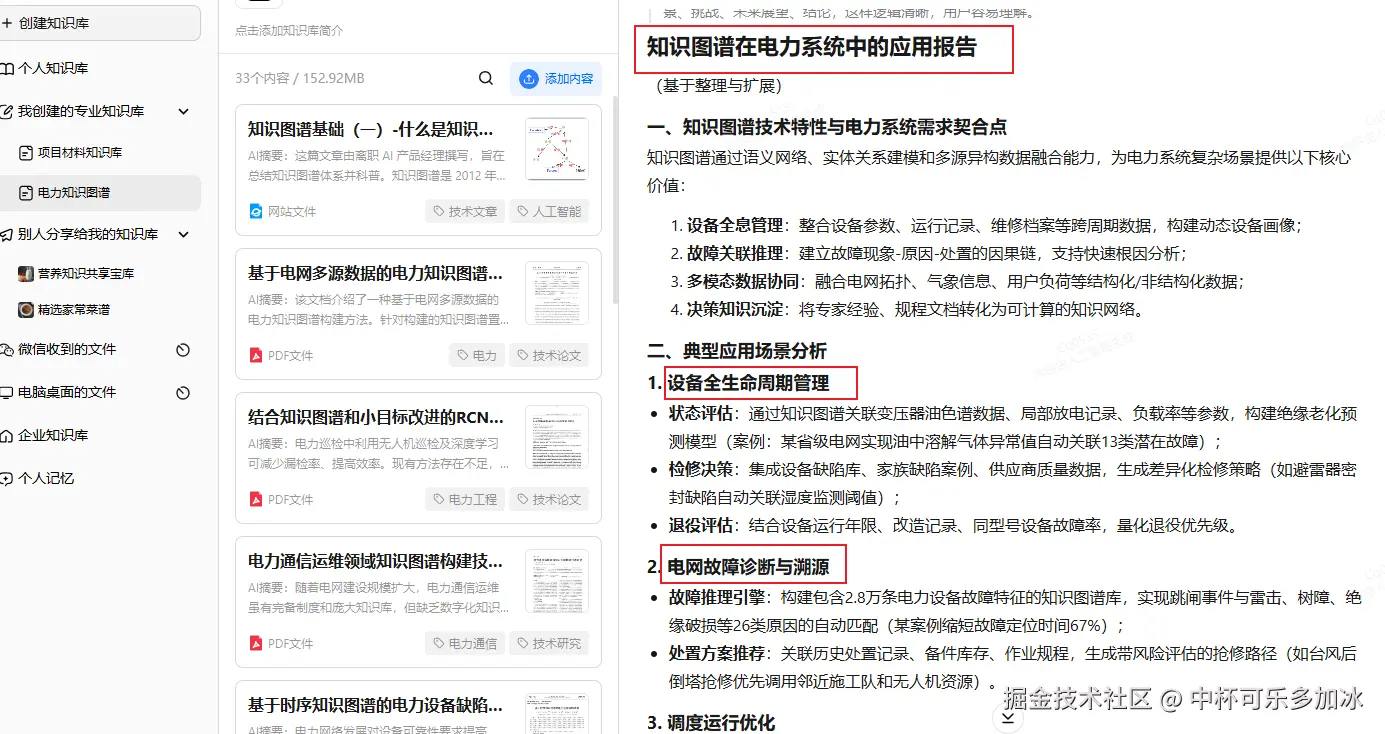Viewport: 1385px width, 734px height.
Task: Click the 添加内容 upload button
Action: 556,78
